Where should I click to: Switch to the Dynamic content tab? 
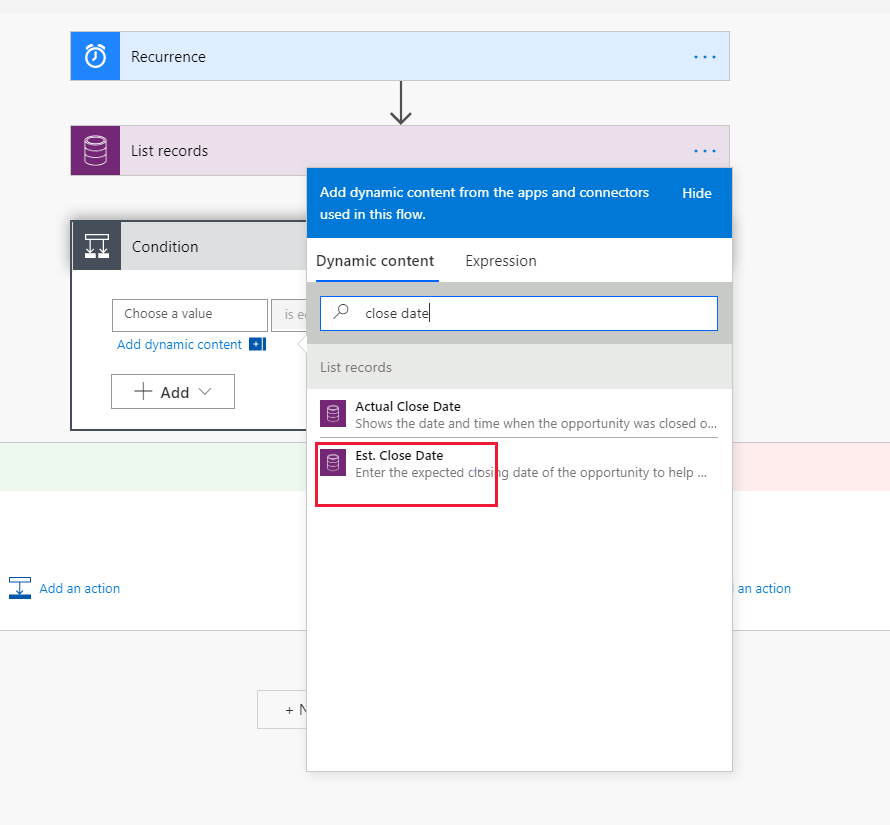click(x=375, y=261)
